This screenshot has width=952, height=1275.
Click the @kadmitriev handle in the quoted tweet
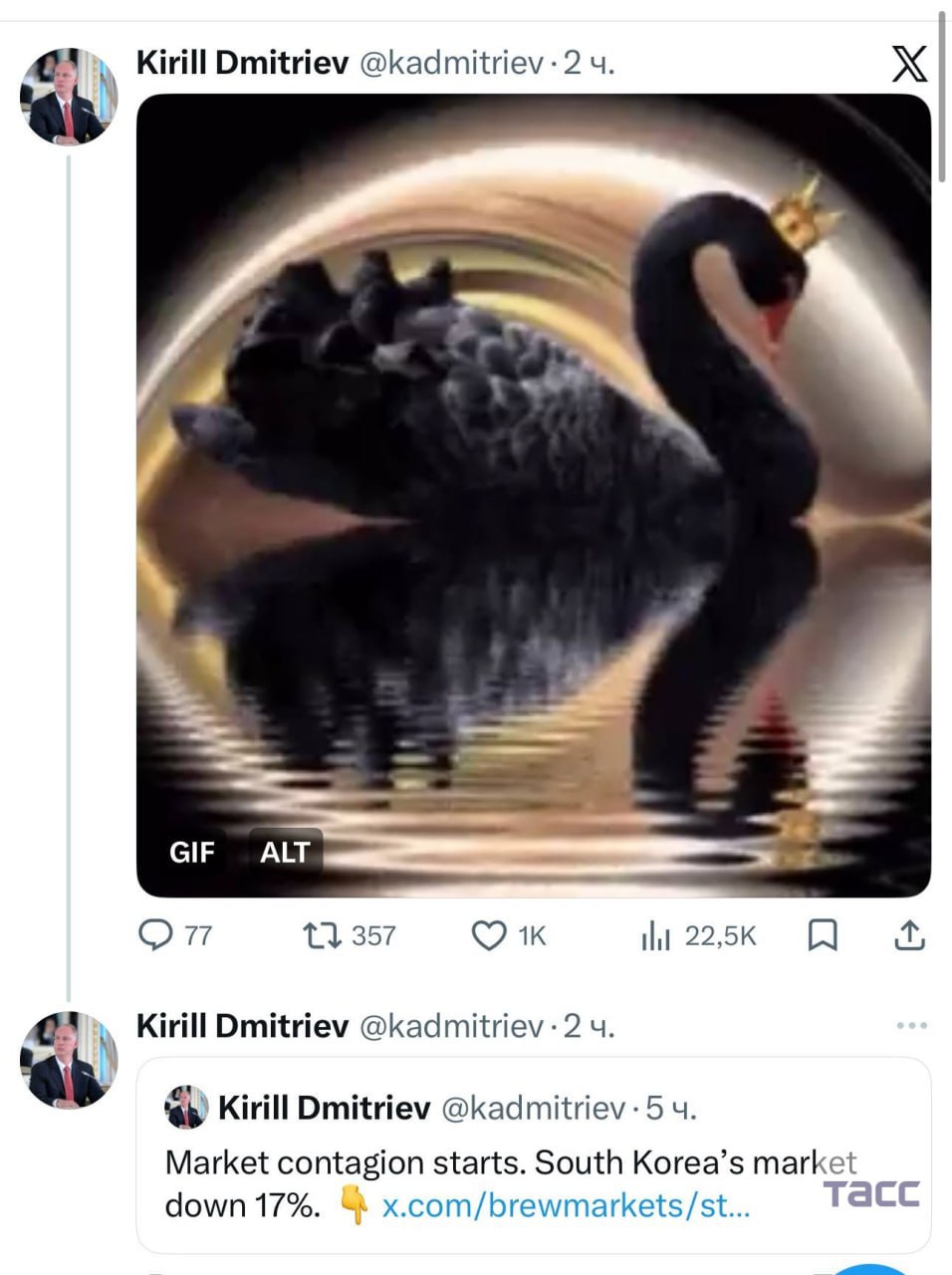click(x=533, y=1108)
